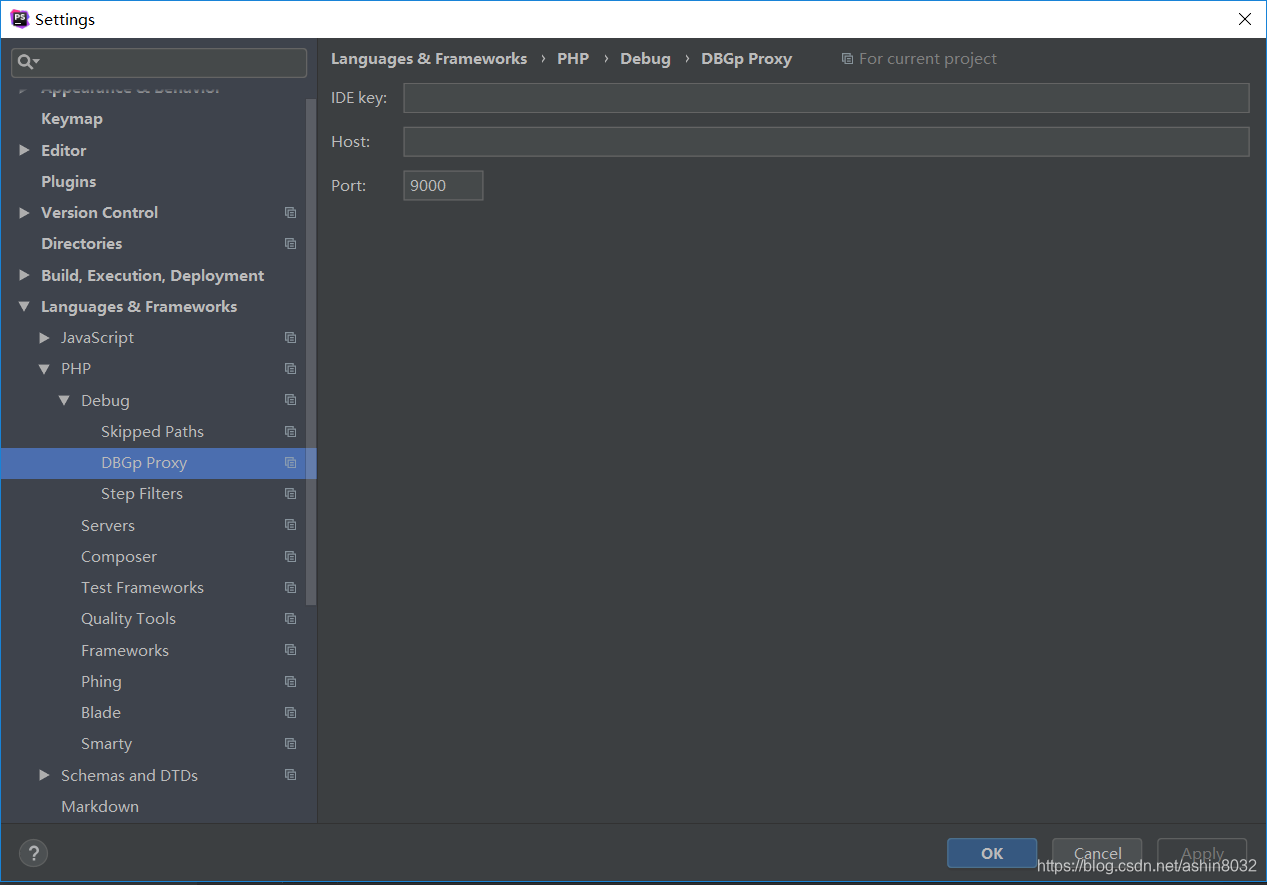Expand the JavaScript node
The height and width of the screenshot is (885, 1267).
(x=44, y=338)
